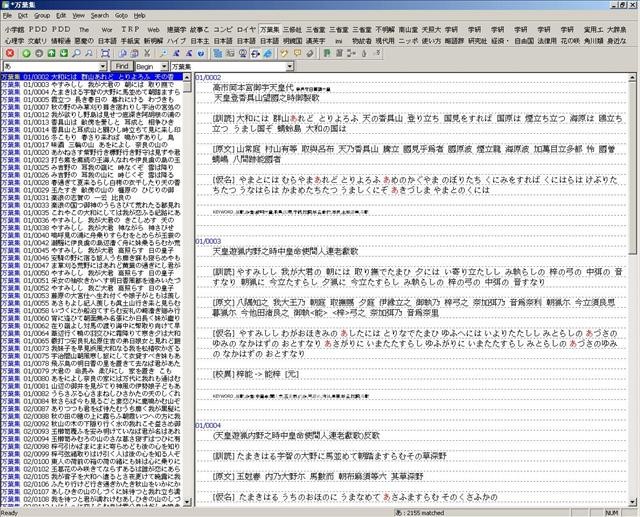Select result row 01/0033 楽浪の国つ御神の
The image size is (640, 517).
[x=91, y=205]
